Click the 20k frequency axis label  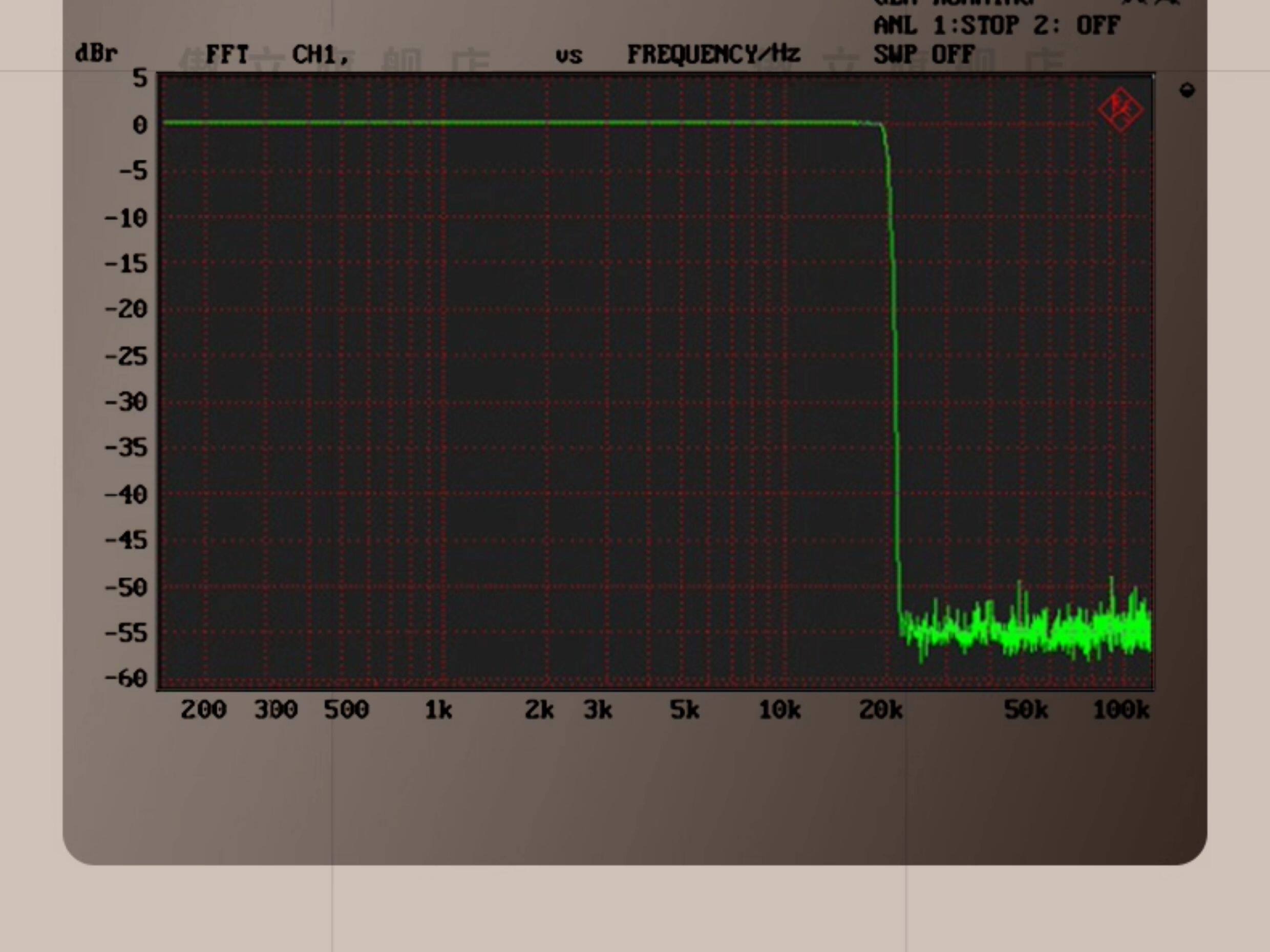coord(880,710)
